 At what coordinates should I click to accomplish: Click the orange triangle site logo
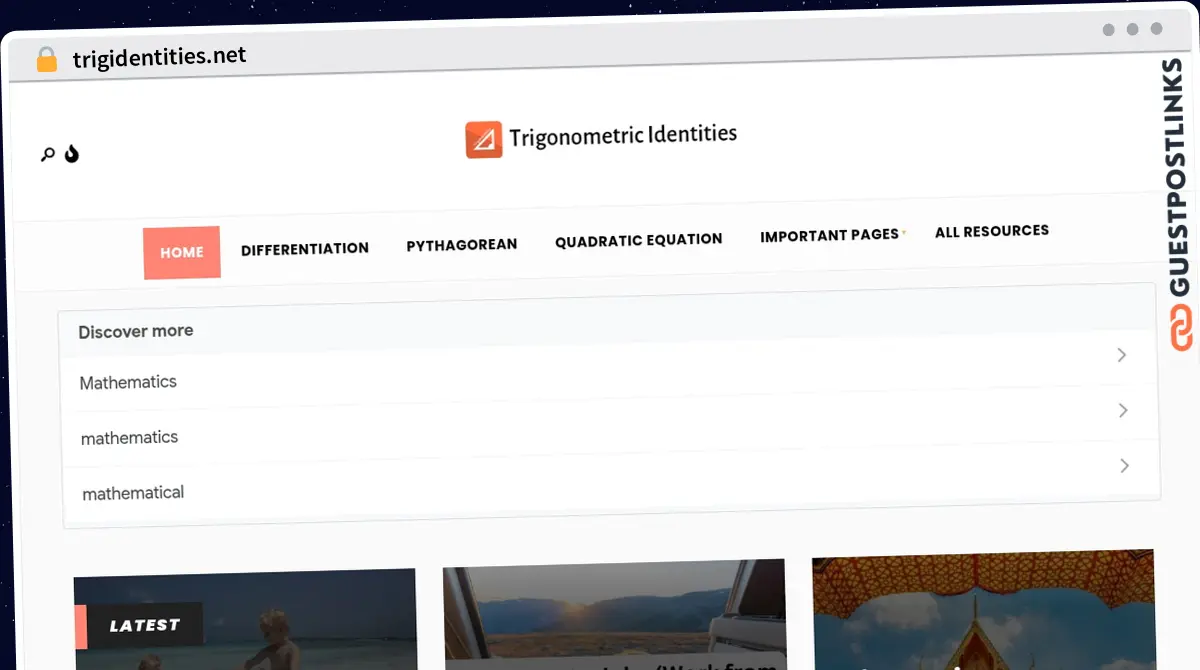(x=484, y=140)
